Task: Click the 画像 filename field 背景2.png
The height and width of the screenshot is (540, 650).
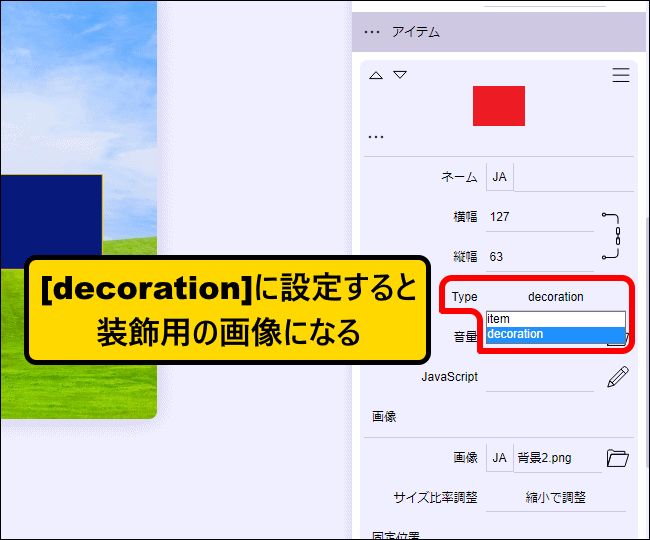Action: 557,458
